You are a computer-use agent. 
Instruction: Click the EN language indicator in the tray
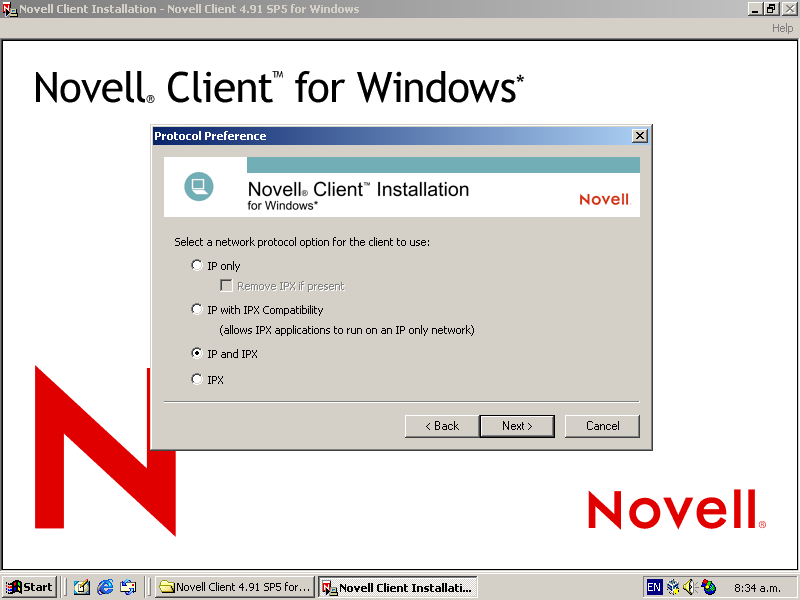click(x=654, y=587)
